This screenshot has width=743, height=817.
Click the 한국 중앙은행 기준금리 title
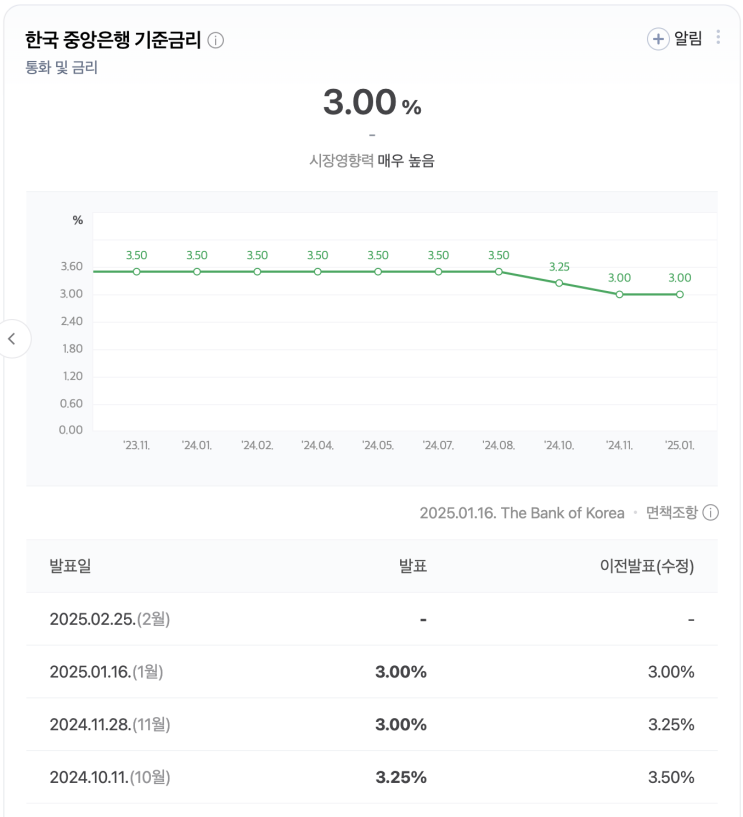tap(113, 40)
